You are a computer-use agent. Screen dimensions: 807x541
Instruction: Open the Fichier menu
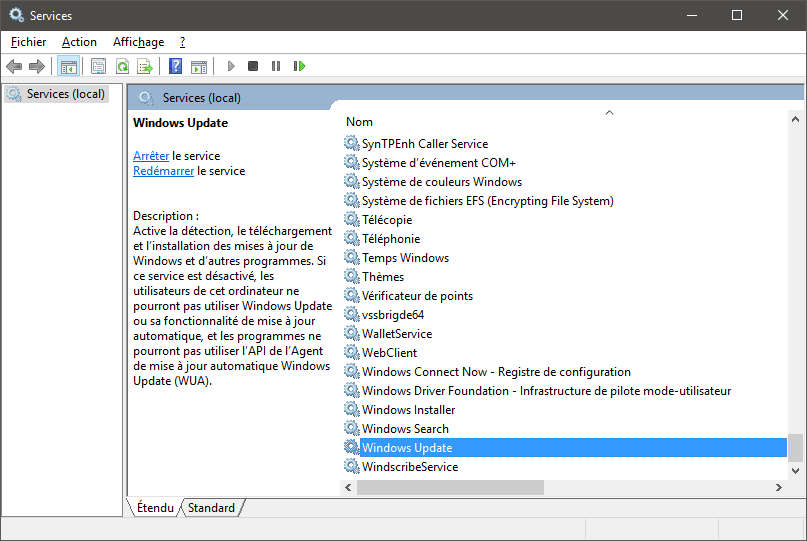pos(28,42)
